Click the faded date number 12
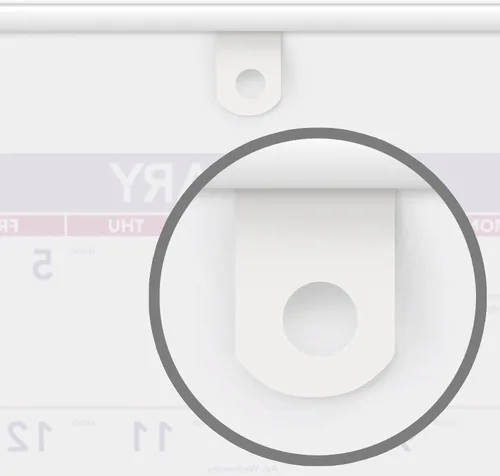500x476 pixels. [30, 436]
